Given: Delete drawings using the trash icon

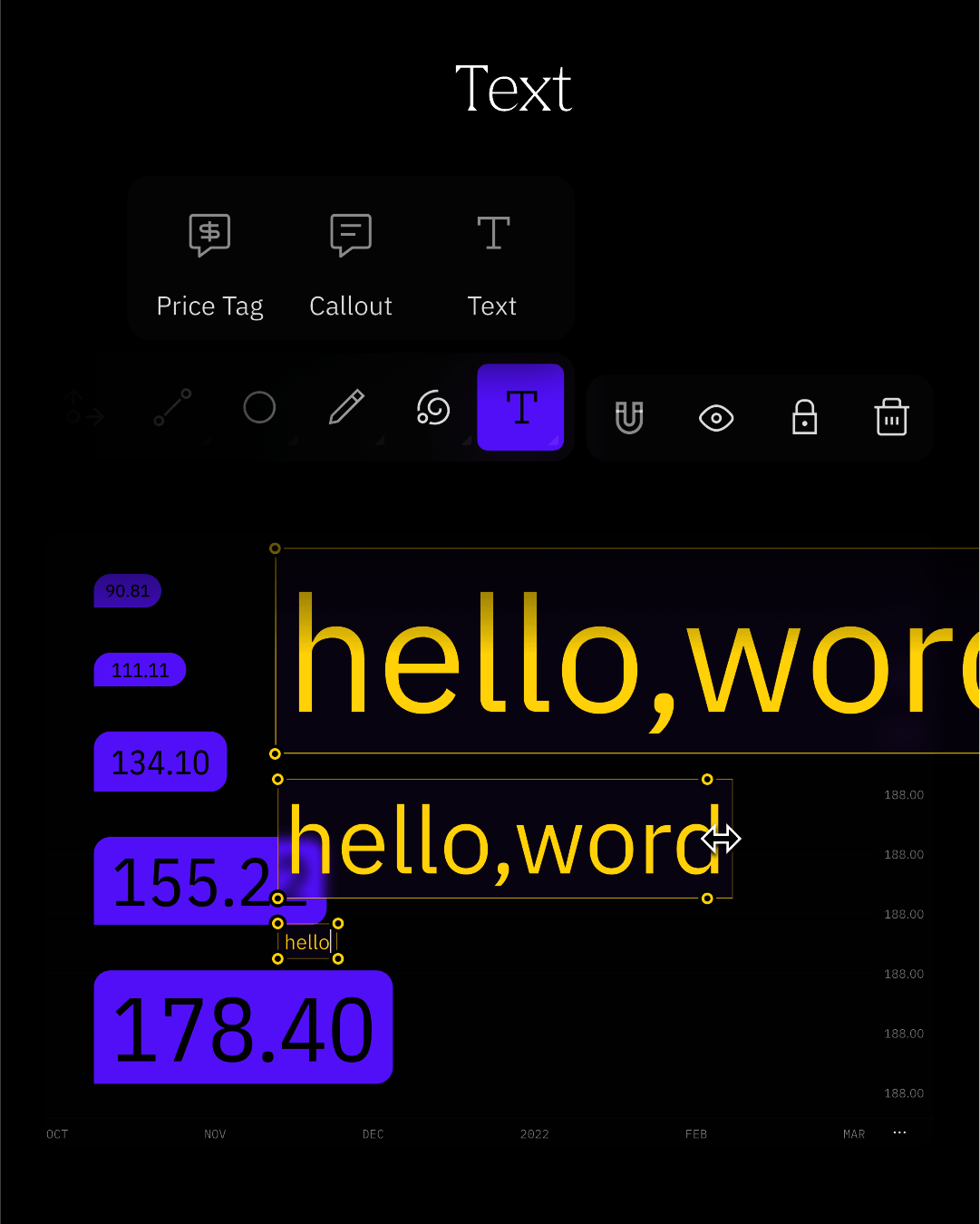Looking at the screenshot, I should pos(891,418).
